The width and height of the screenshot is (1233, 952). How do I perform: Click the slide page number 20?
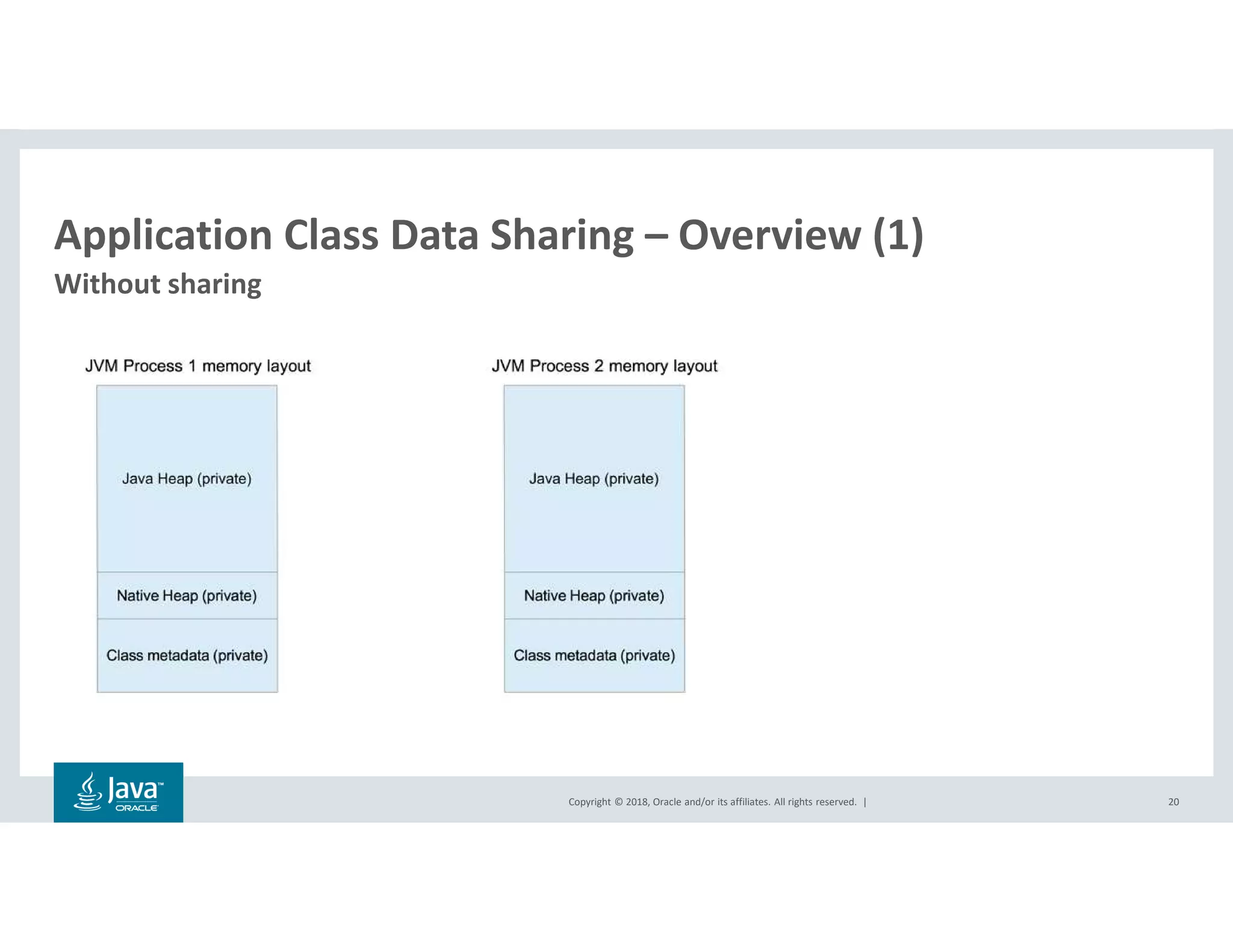(x=1173, y=802)
